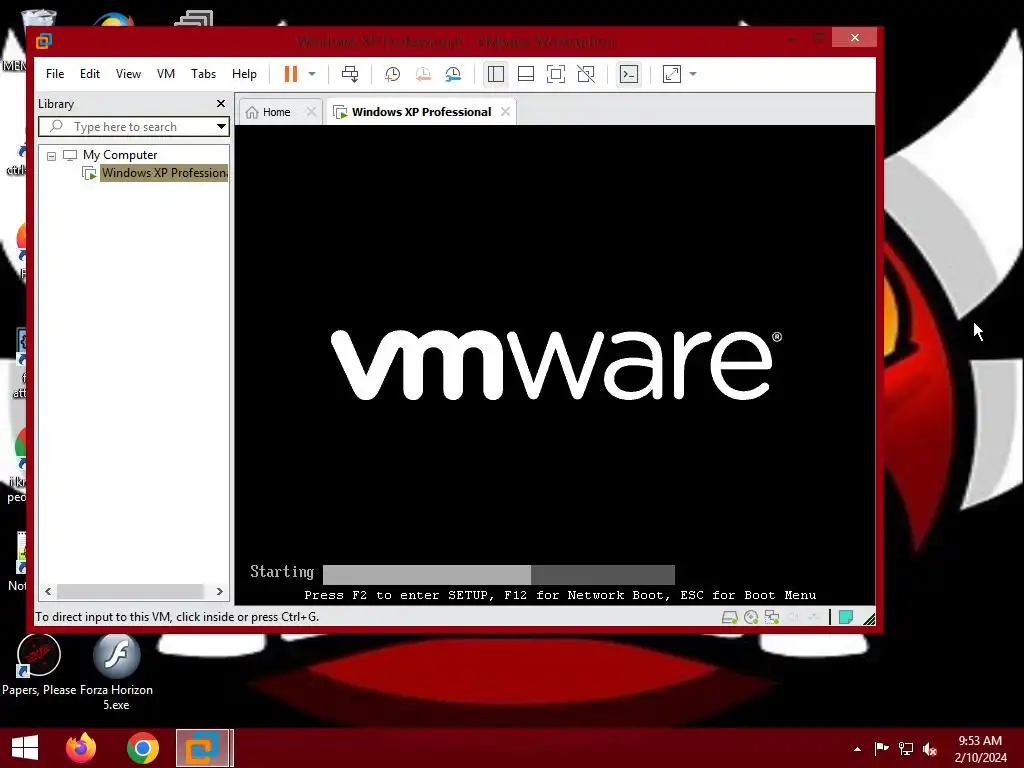Close the Windows XP Professional tab
Viewport: 1024px width, 768px height.
point(505,112)
